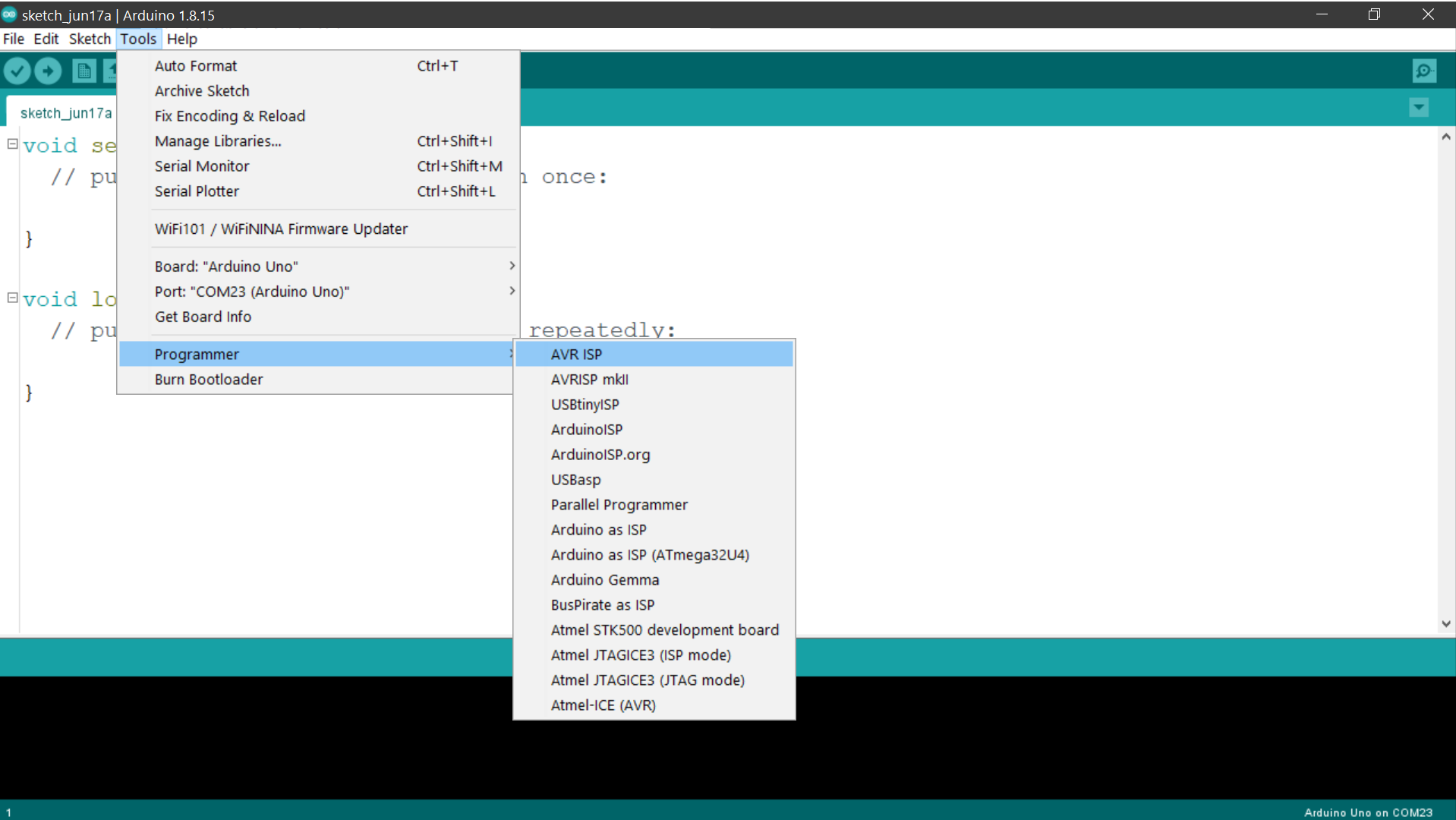Select Arduino Gemma programmer
This screenshot has width=1456, height=820.
point(654,580)
